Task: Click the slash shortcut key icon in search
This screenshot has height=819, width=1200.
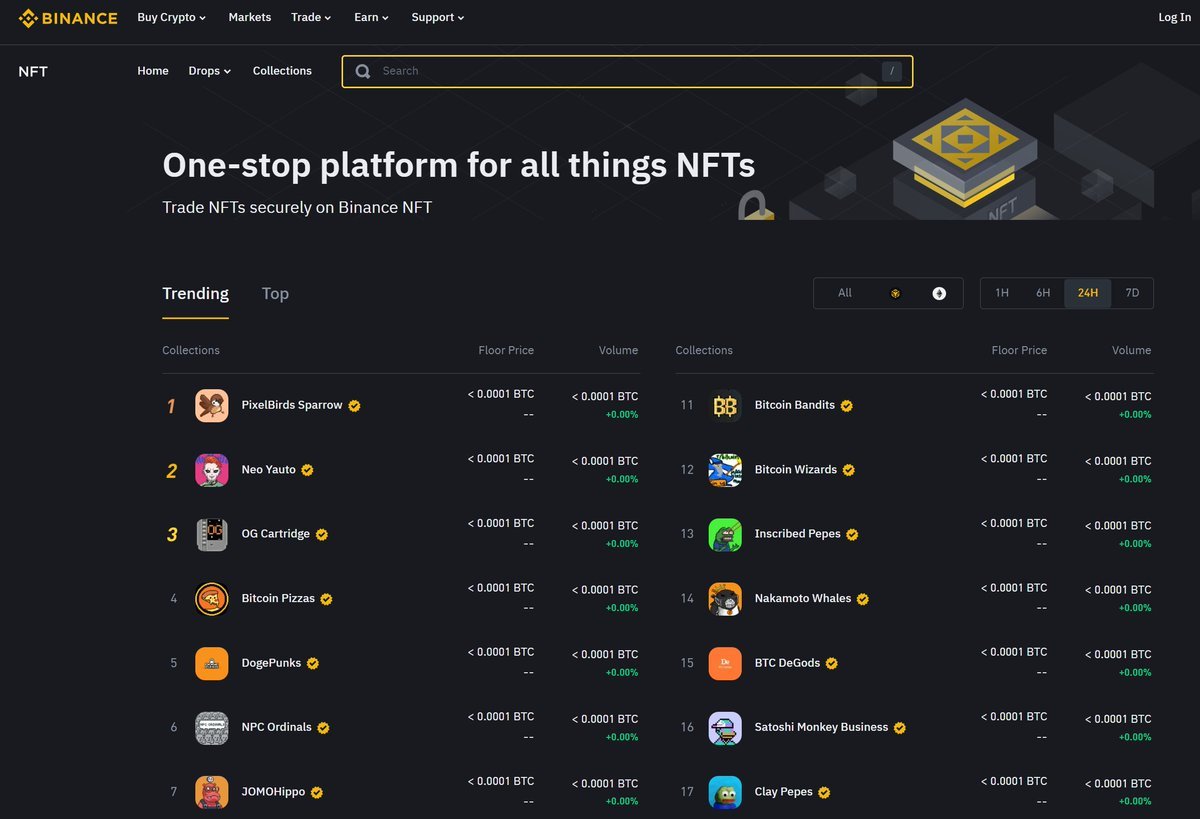Action: 892,71
